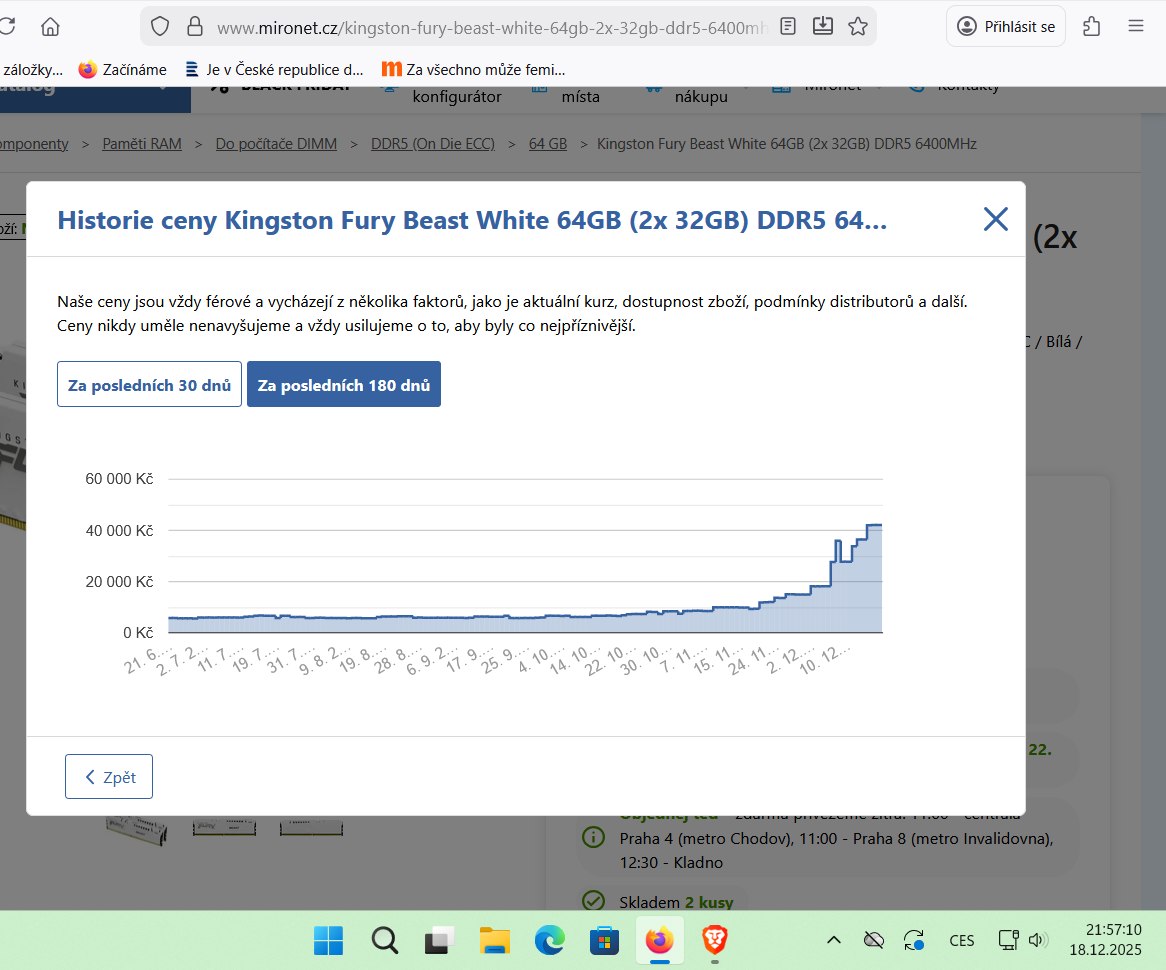The height and width of the screenshot is (970, 1166).
Task: Select the 'Za posledních 180 dnů' range
Action: coord(343,385)
